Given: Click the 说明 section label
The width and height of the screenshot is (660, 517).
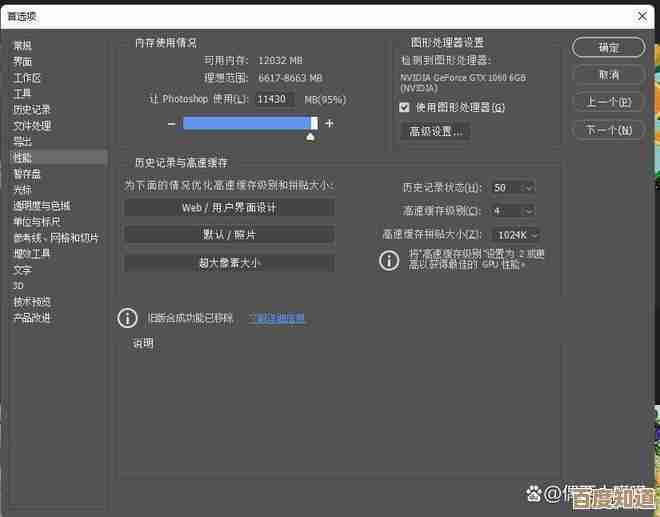Looking at the screenshot, I should point(143,344).
